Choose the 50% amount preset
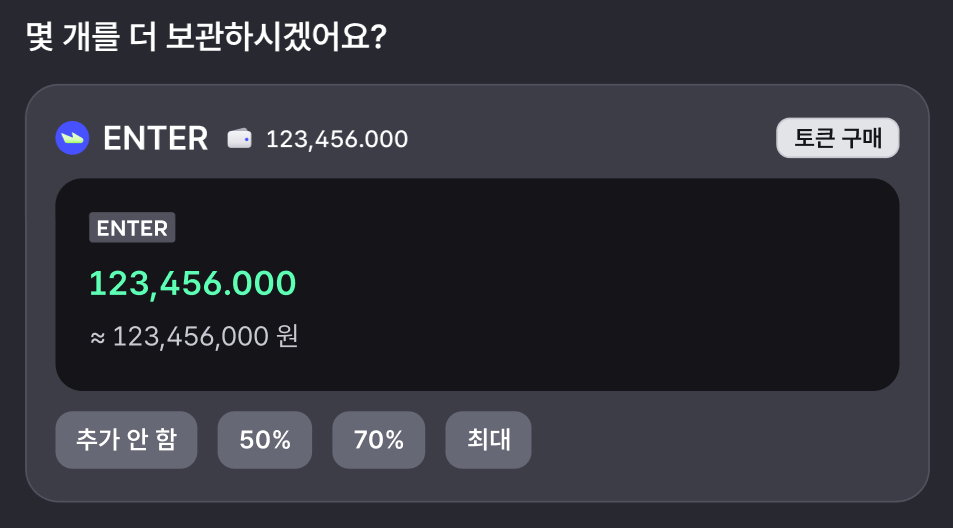 [265, 440]
